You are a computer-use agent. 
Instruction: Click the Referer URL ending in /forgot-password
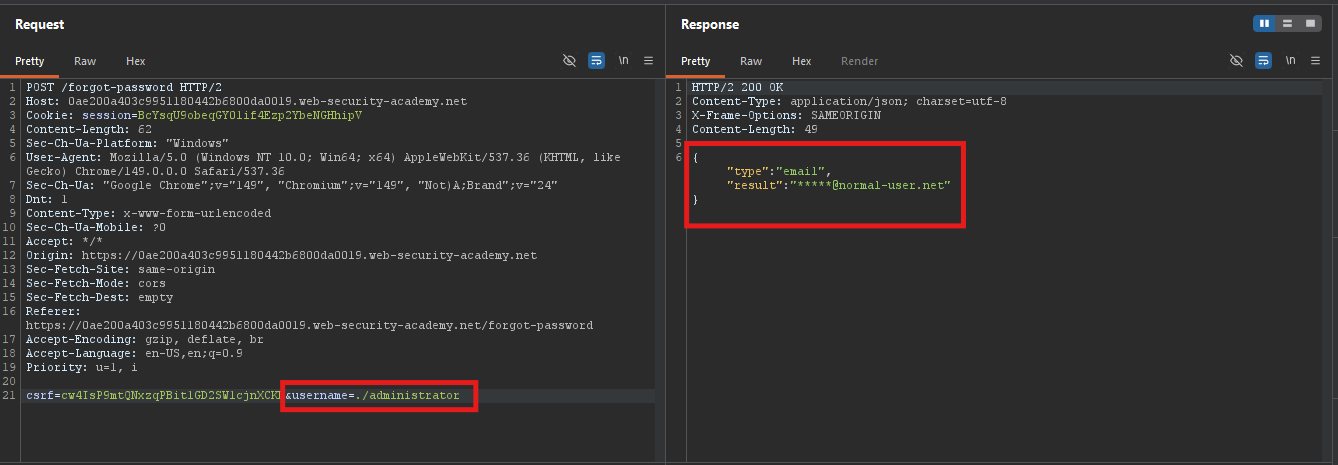[309, 325]
